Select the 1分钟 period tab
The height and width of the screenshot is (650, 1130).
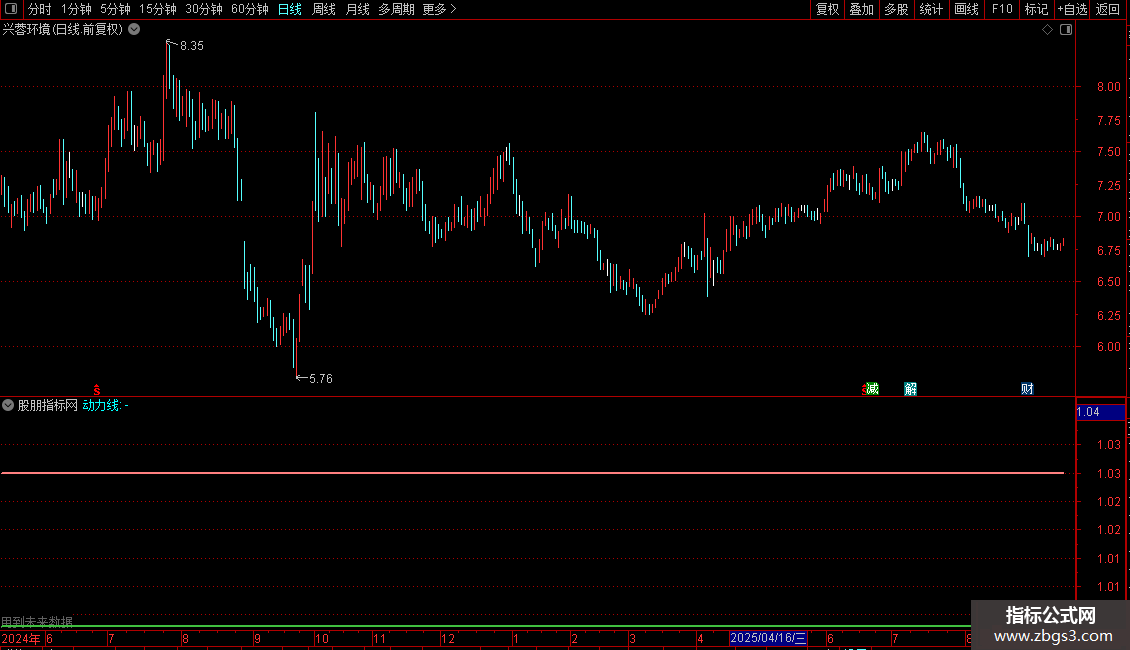(x=76, y=9)
